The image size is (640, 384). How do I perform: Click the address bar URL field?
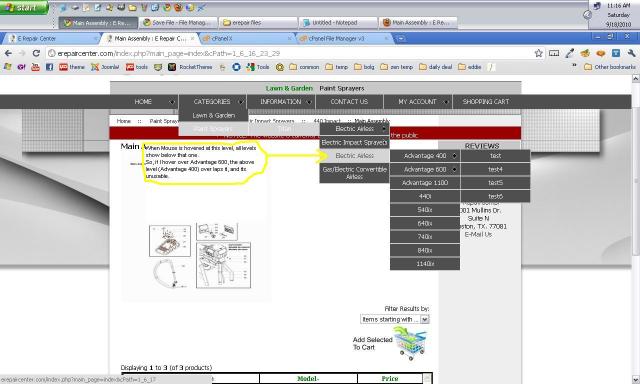point(286,53)
